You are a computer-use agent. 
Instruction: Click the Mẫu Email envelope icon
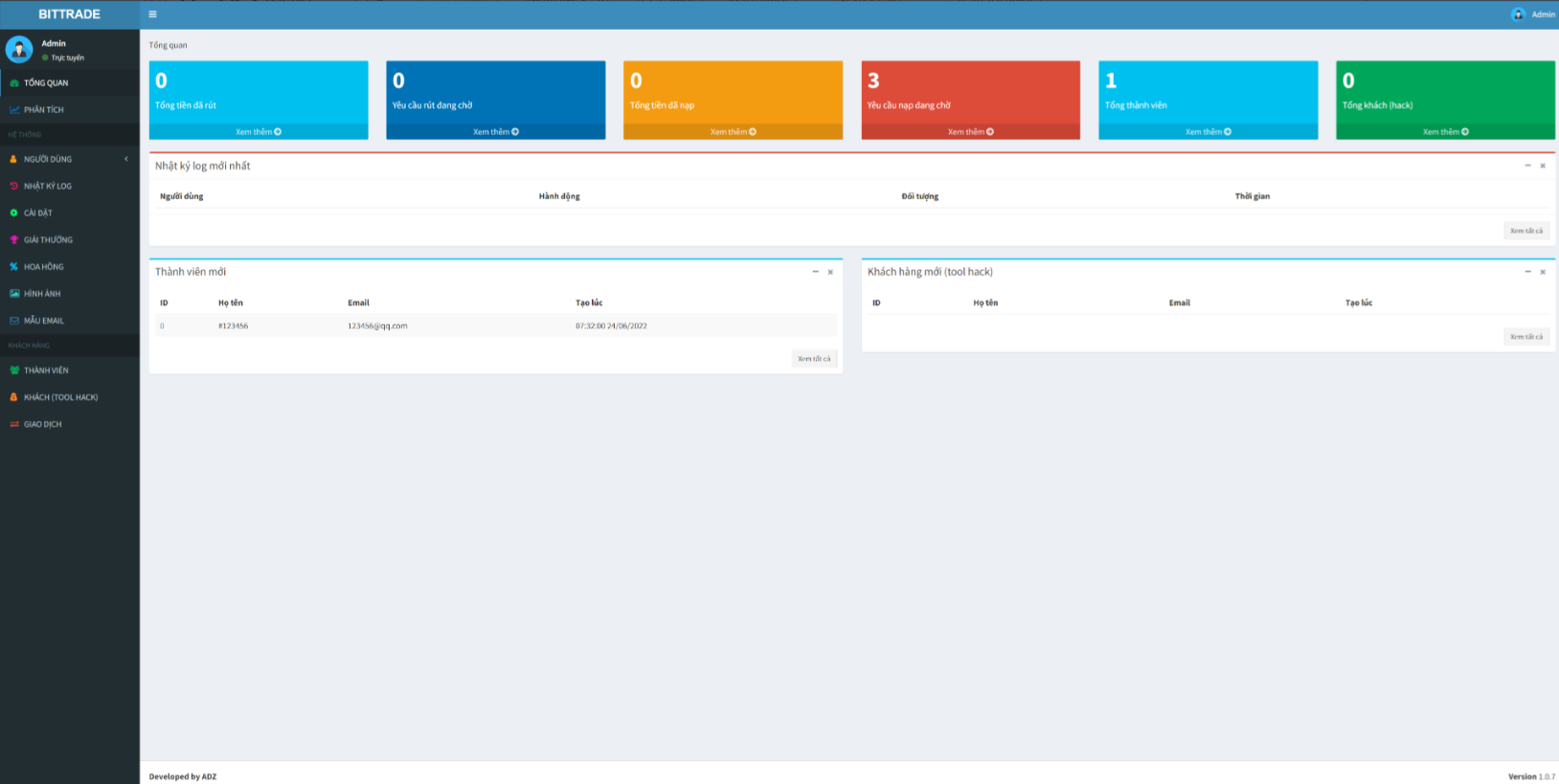(x=13, y=321)
